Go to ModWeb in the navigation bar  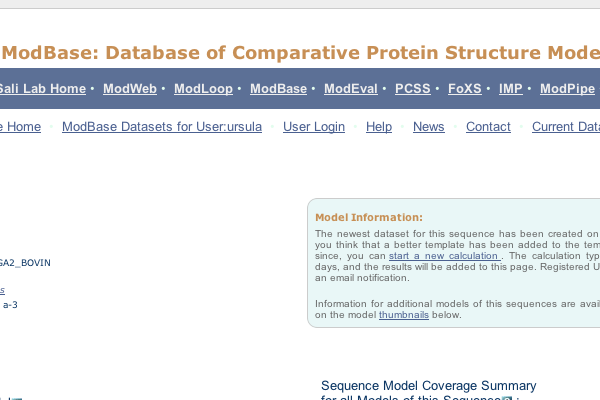point(130,88)
